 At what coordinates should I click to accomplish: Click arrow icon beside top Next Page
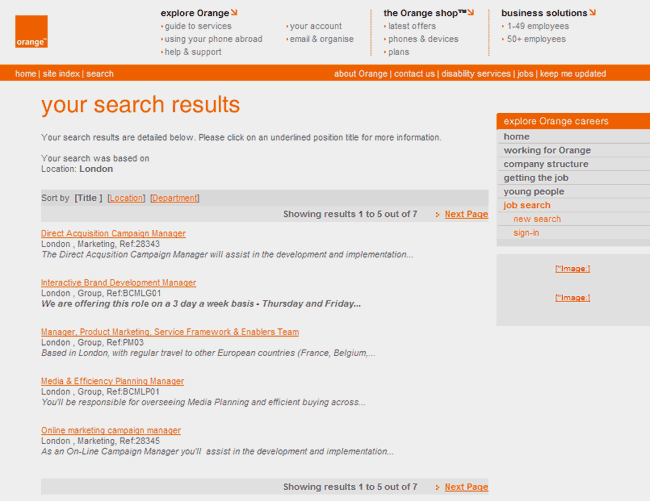point(438,215)
